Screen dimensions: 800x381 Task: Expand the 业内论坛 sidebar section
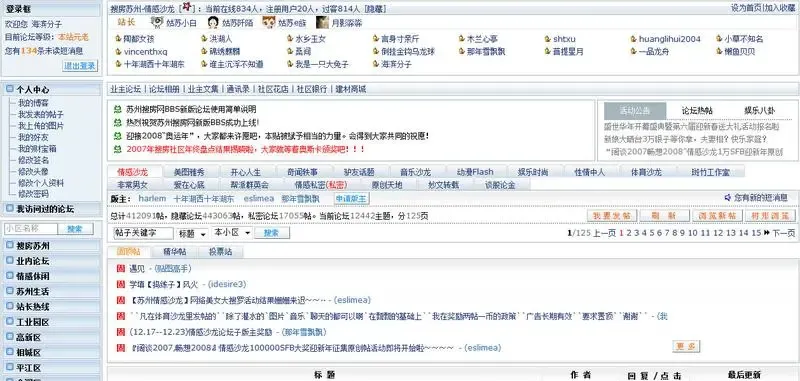click(x=10, y=261)
